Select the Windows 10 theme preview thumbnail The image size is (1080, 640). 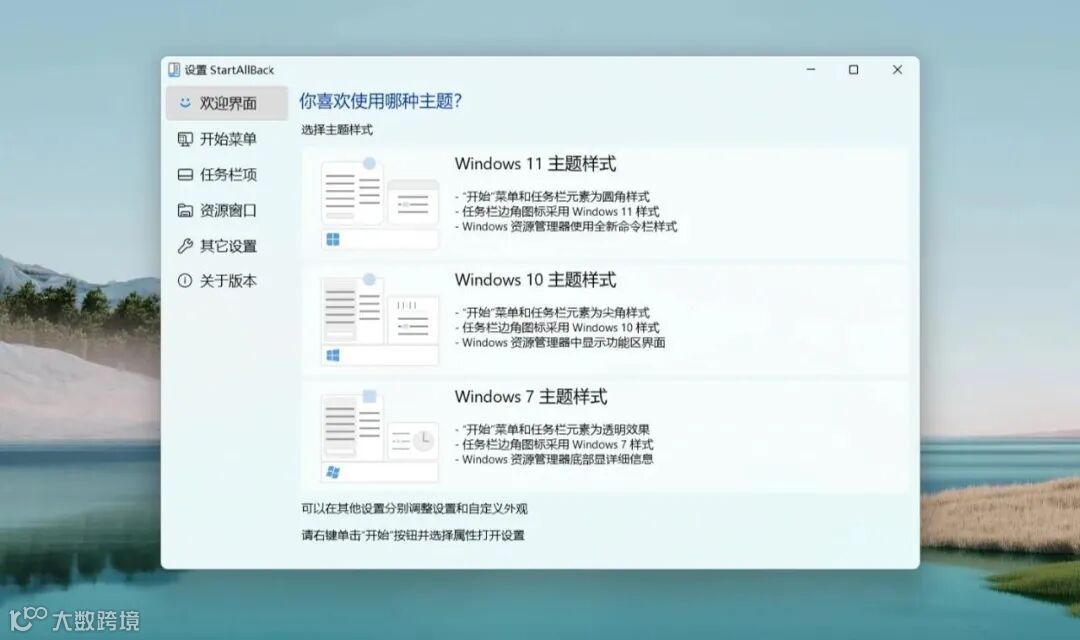pos(380,319)
